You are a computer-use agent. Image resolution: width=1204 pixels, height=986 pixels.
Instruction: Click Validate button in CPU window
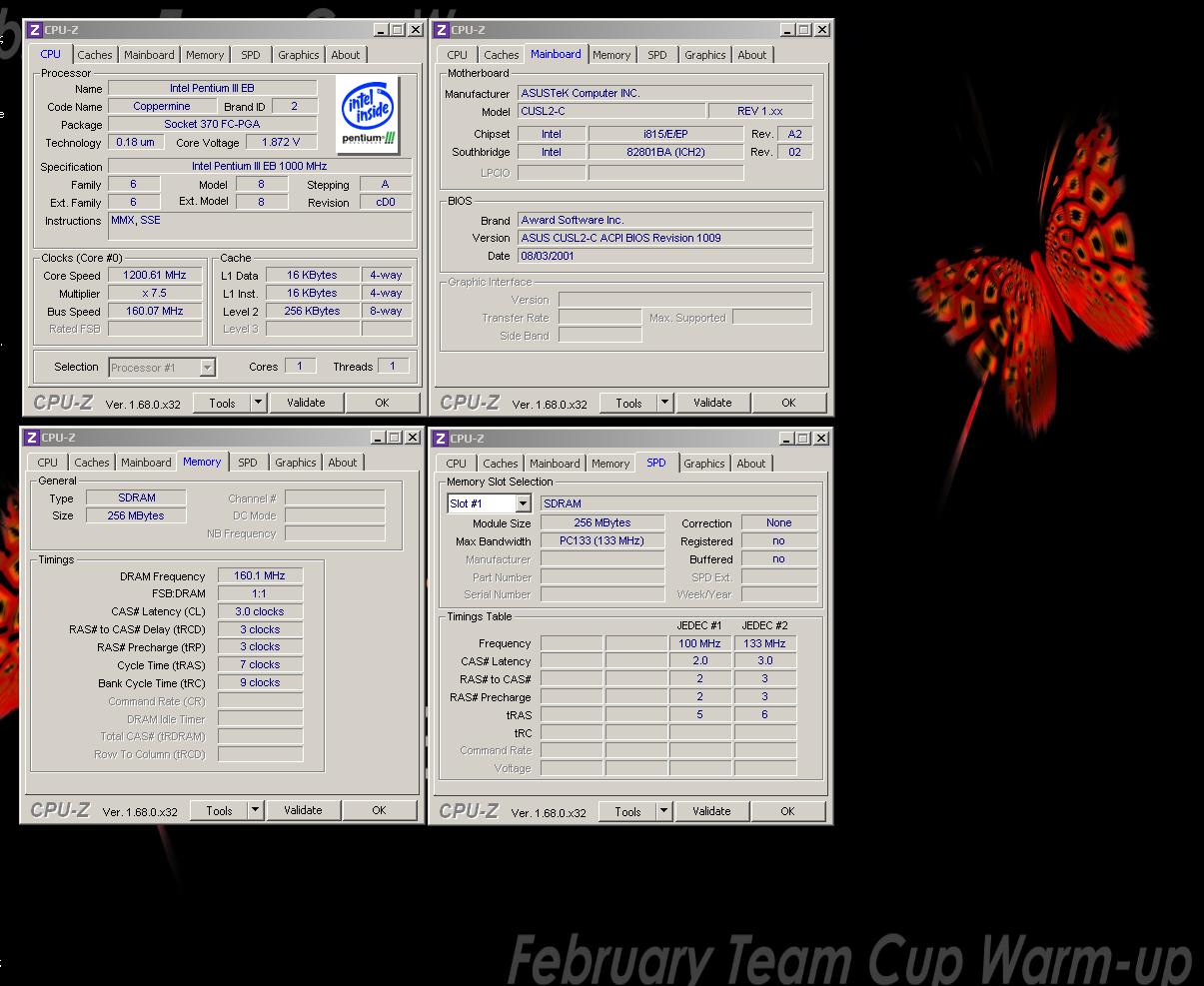[306, 403]
